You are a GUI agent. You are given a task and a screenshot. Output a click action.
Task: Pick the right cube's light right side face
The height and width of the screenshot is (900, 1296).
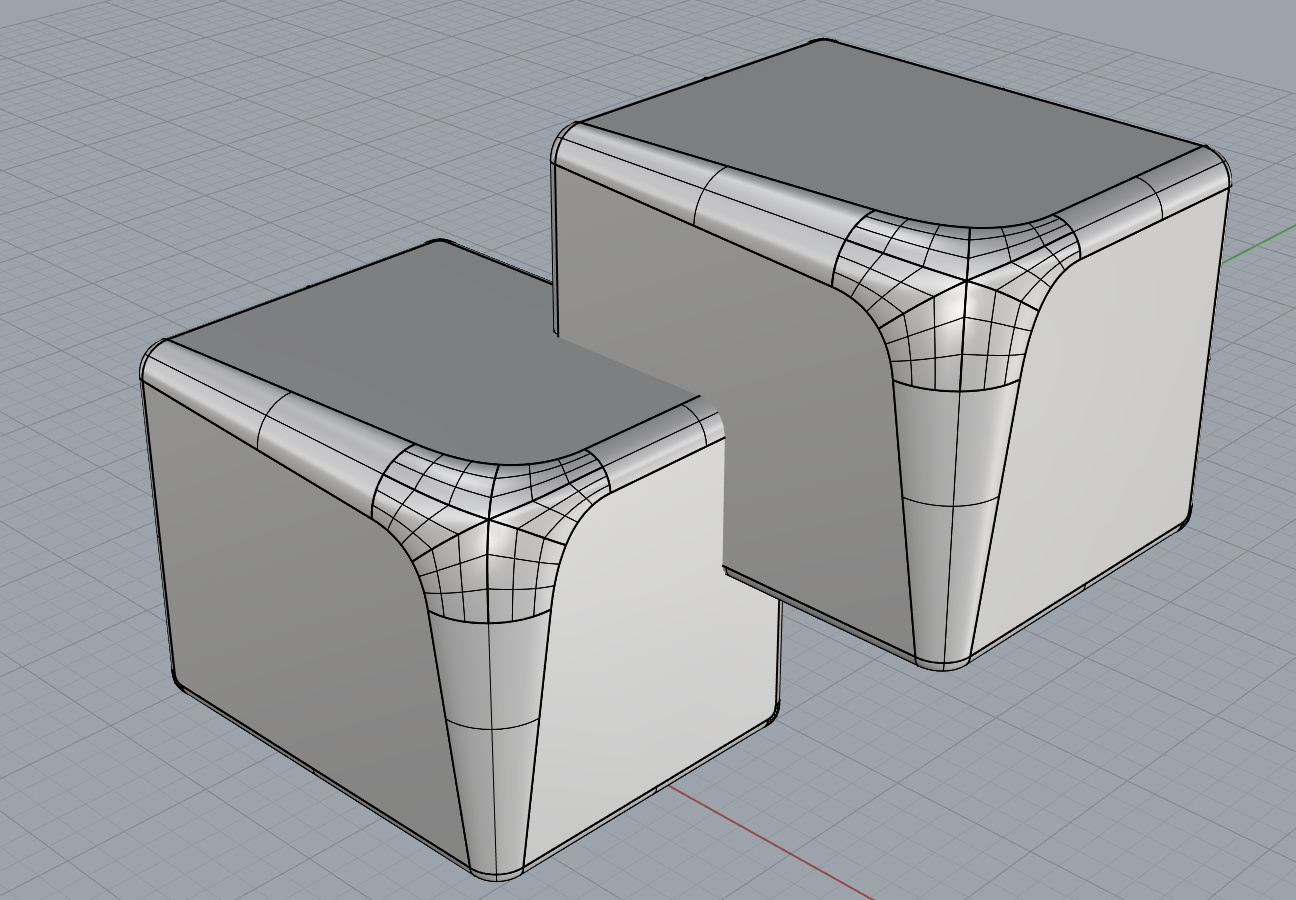(1110, 420)
